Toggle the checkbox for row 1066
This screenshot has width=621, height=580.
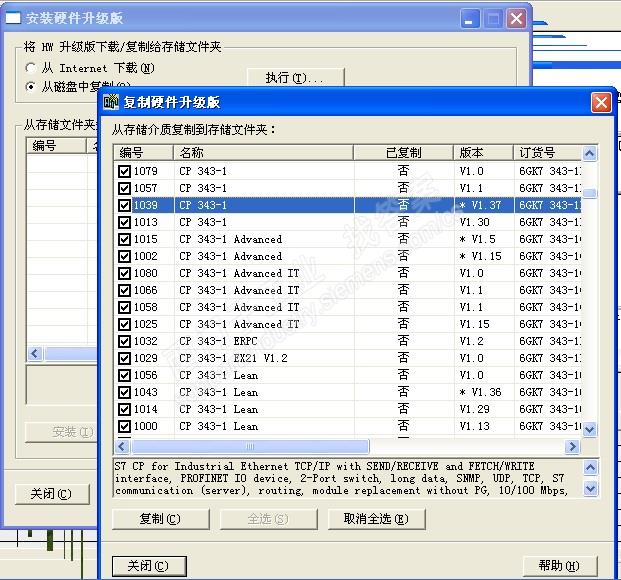click(124, 290)
